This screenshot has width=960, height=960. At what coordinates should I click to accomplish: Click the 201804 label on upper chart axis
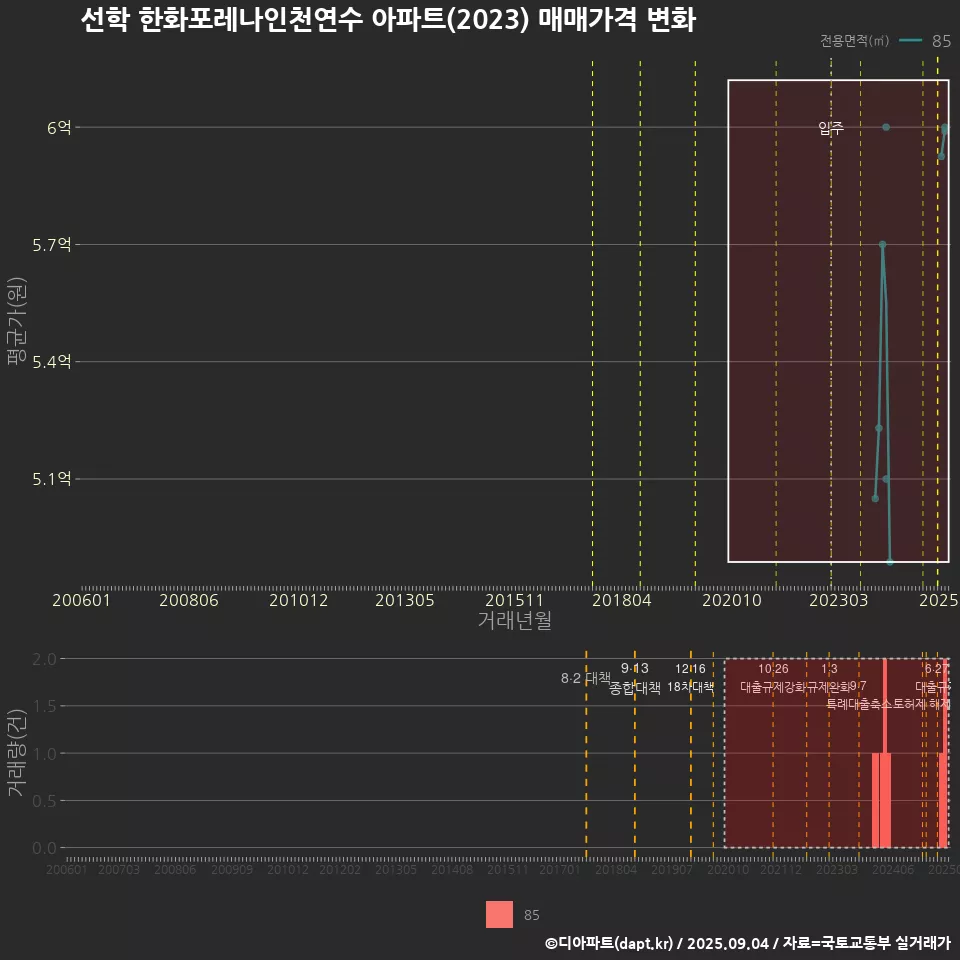[621, 600]
